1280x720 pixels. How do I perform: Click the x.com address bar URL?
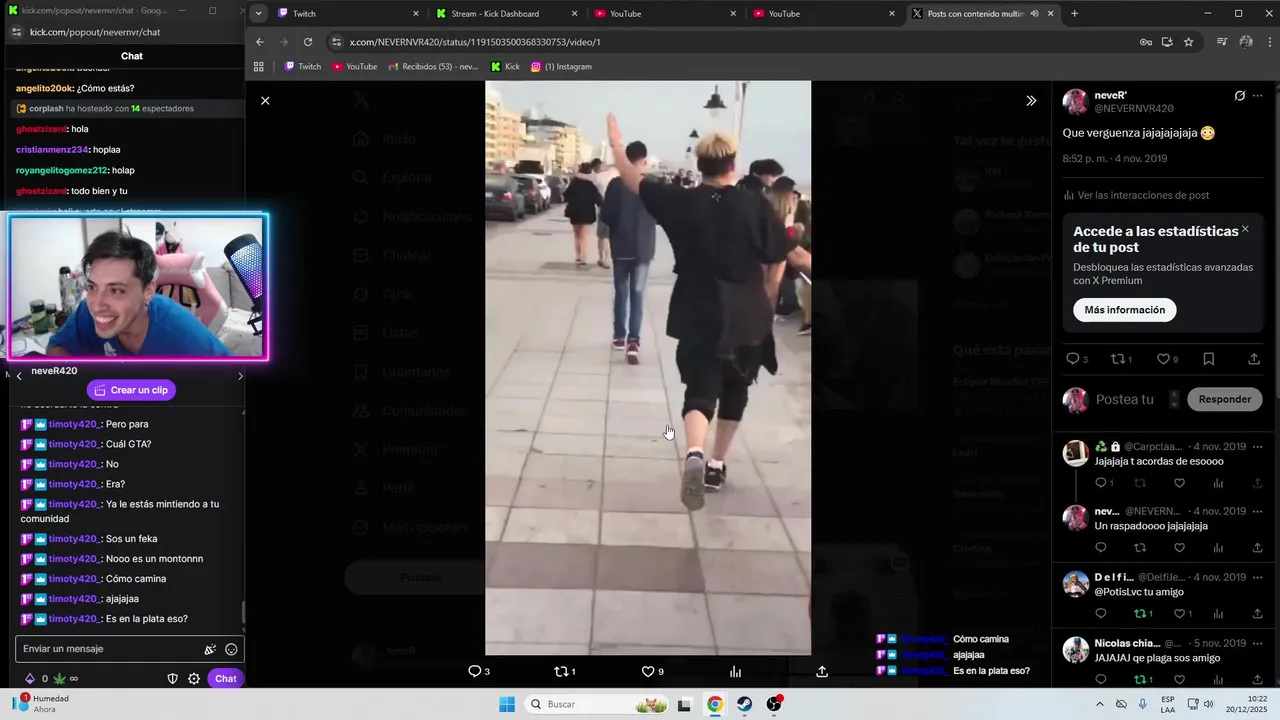[475, 42]
